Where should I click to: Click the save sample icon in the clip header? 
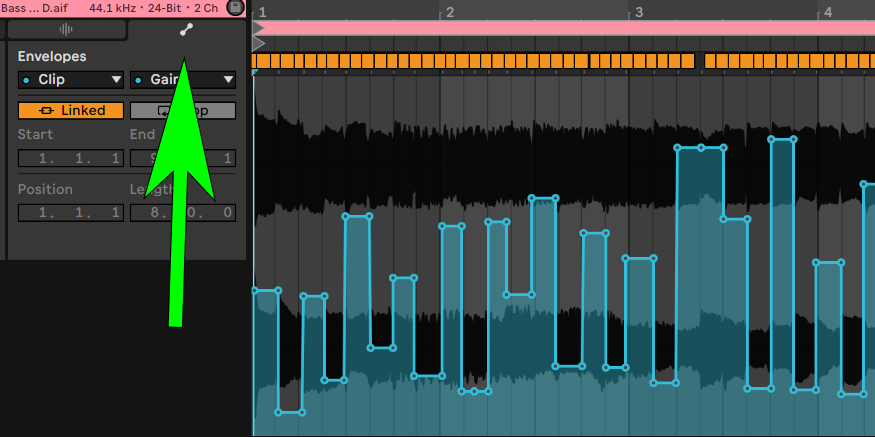coord(236,7)
